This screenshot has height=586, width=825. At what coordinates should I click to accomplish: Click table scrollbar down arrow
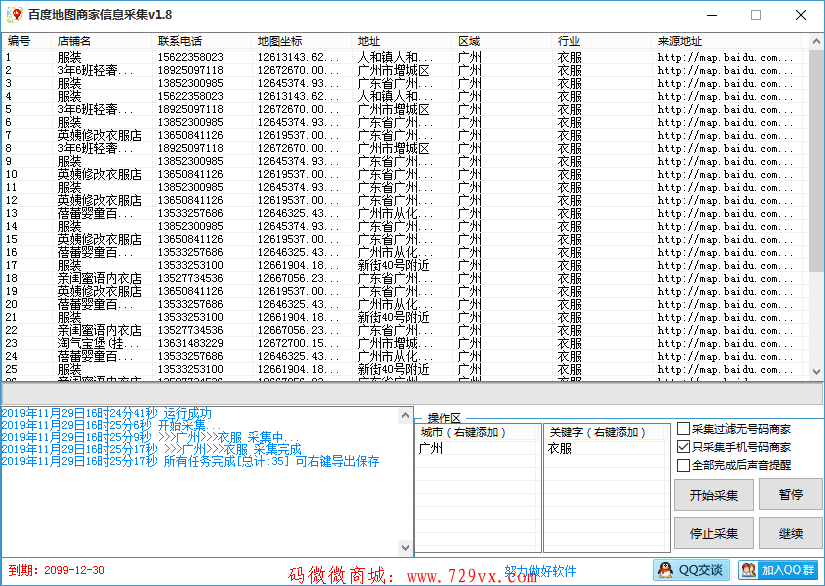point(816,372)
